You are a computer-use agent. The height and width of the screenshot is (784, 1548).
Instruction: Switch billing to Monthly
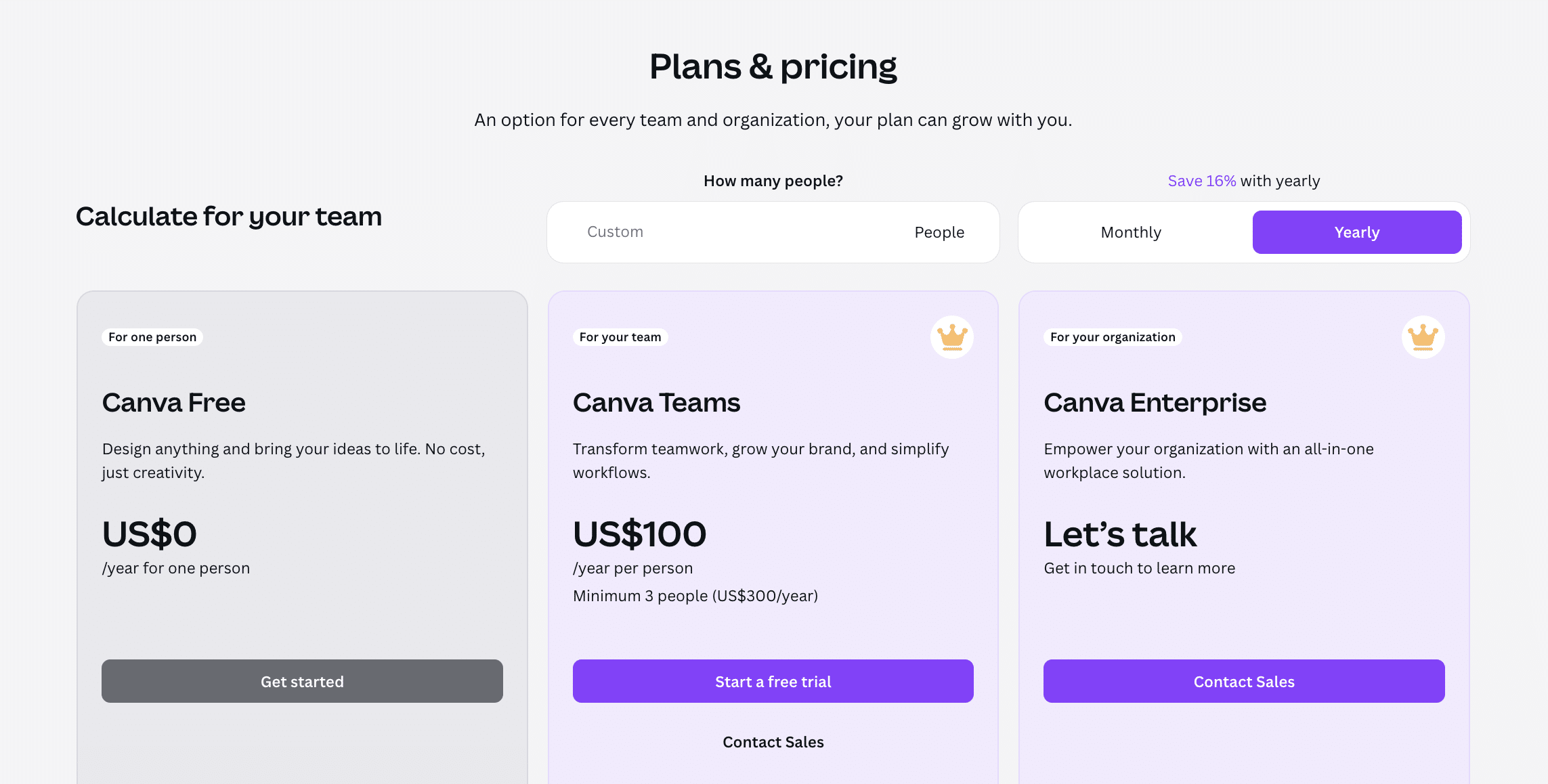point(1130,232)
